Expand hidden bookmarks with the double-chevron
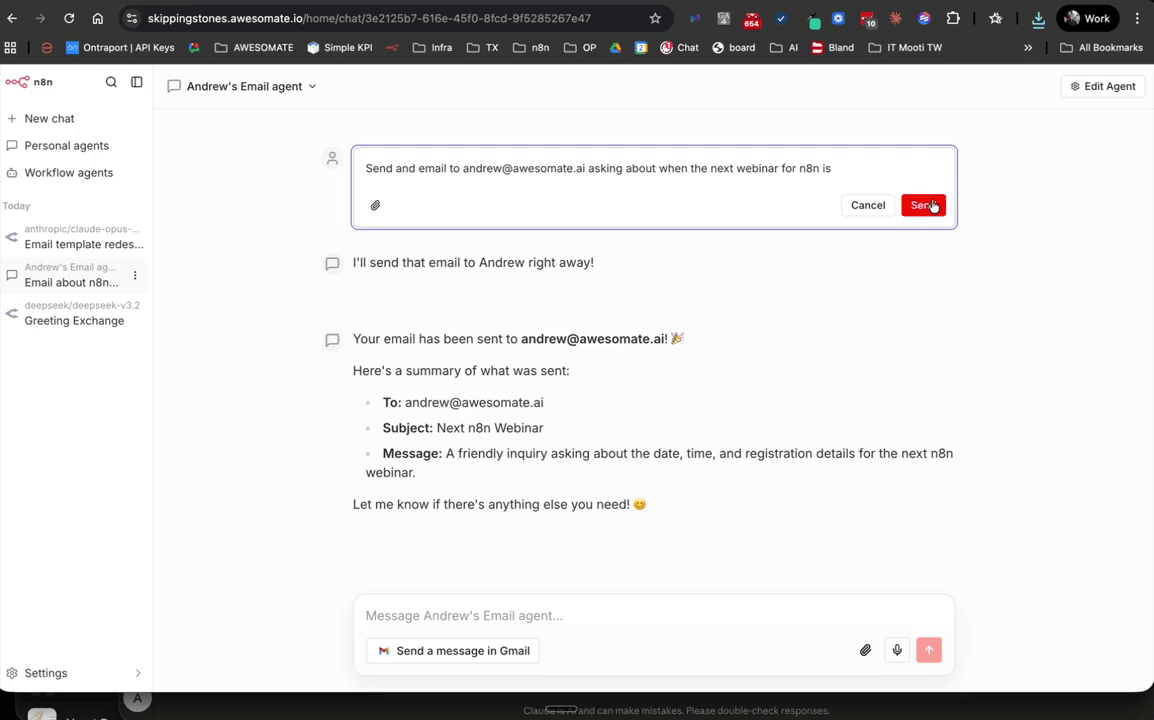This screenshot has height=720, width=1154. 1028,47
